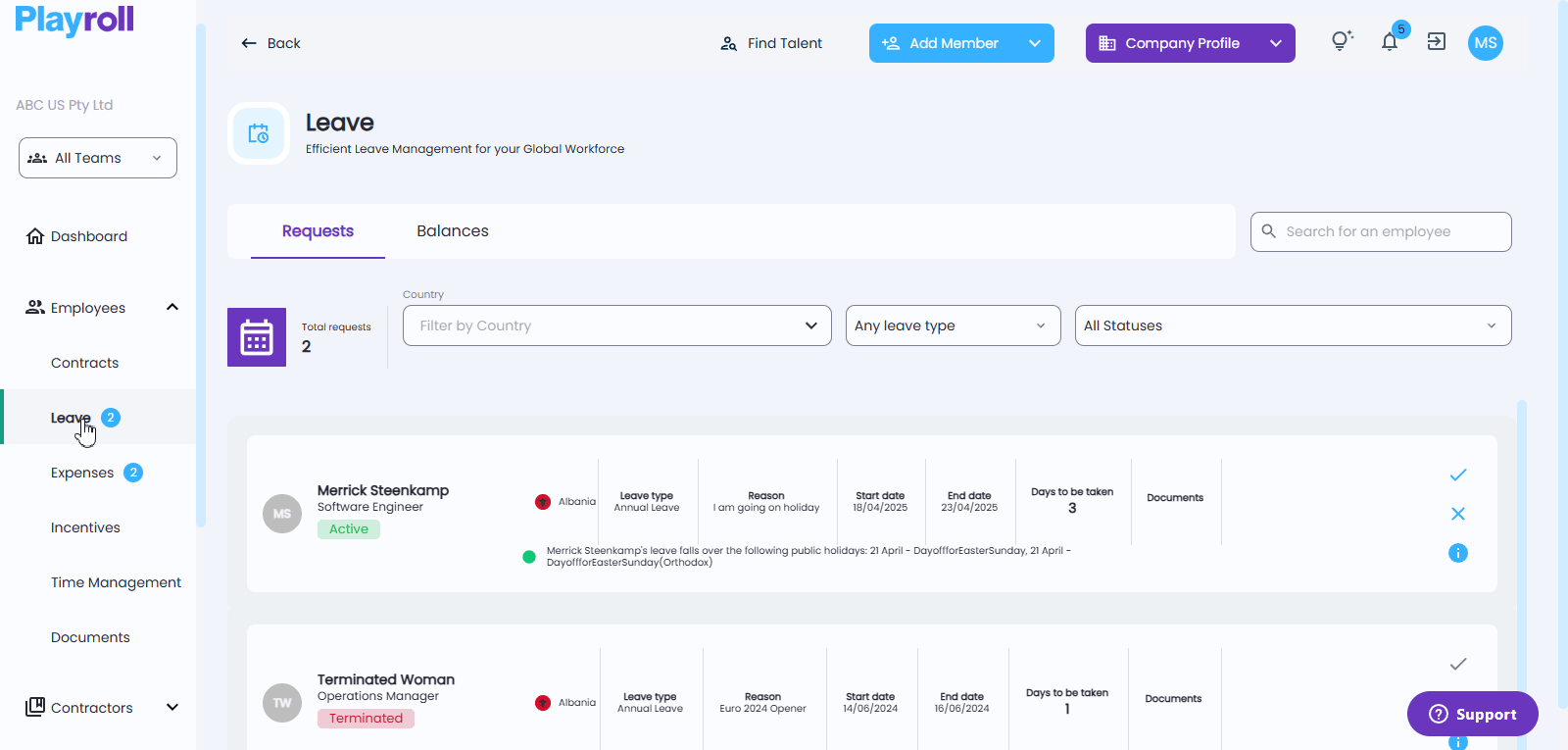Collapse the Employees sidebar section

point(172,307)
